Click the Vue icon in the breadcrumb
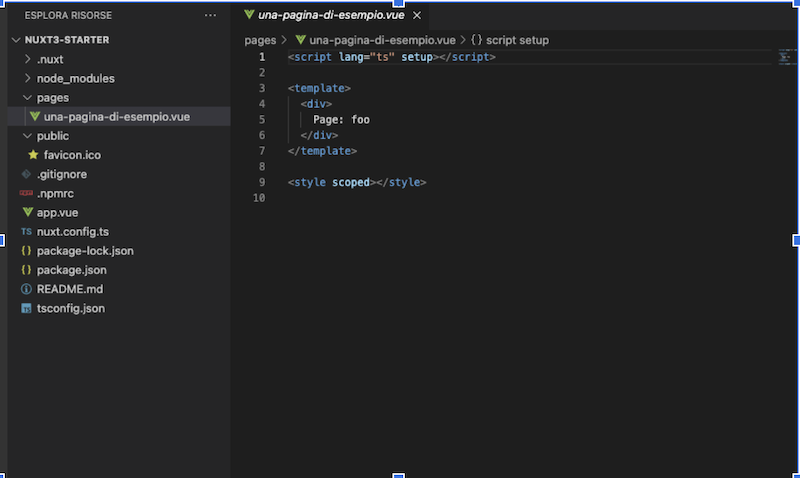 click(x=301, y=40)
